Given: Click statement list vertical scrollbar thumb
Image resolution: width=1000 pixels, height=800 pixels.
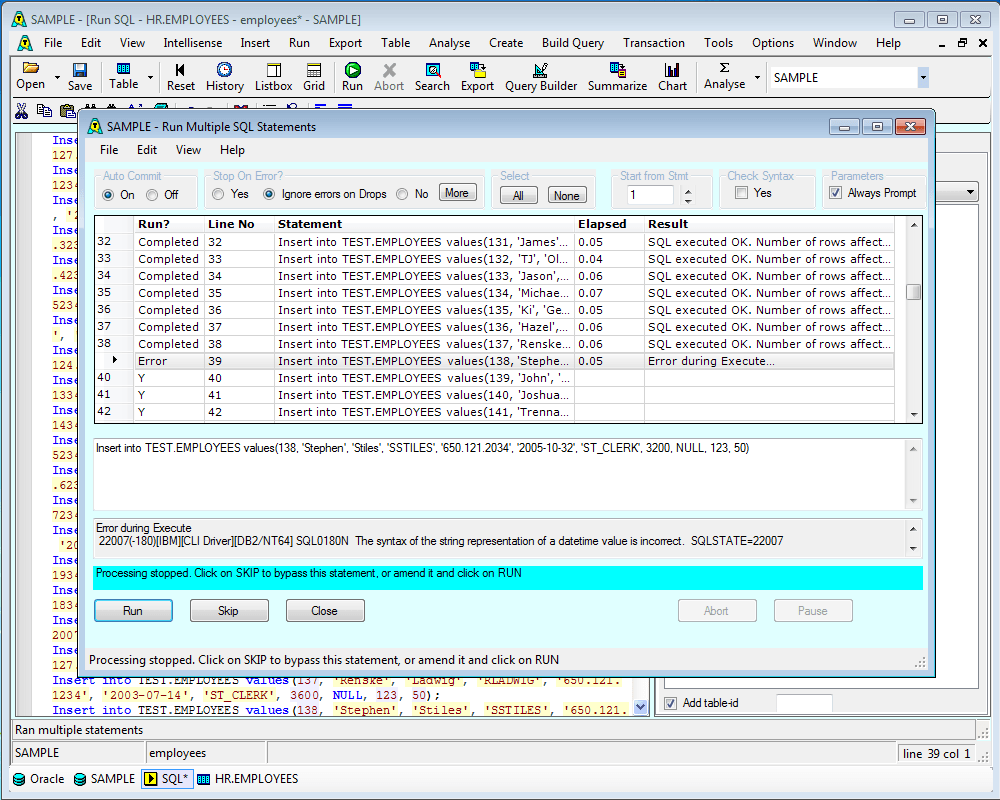Looking at the screenshot, I should pyautogui.click(x=913, y=292).
